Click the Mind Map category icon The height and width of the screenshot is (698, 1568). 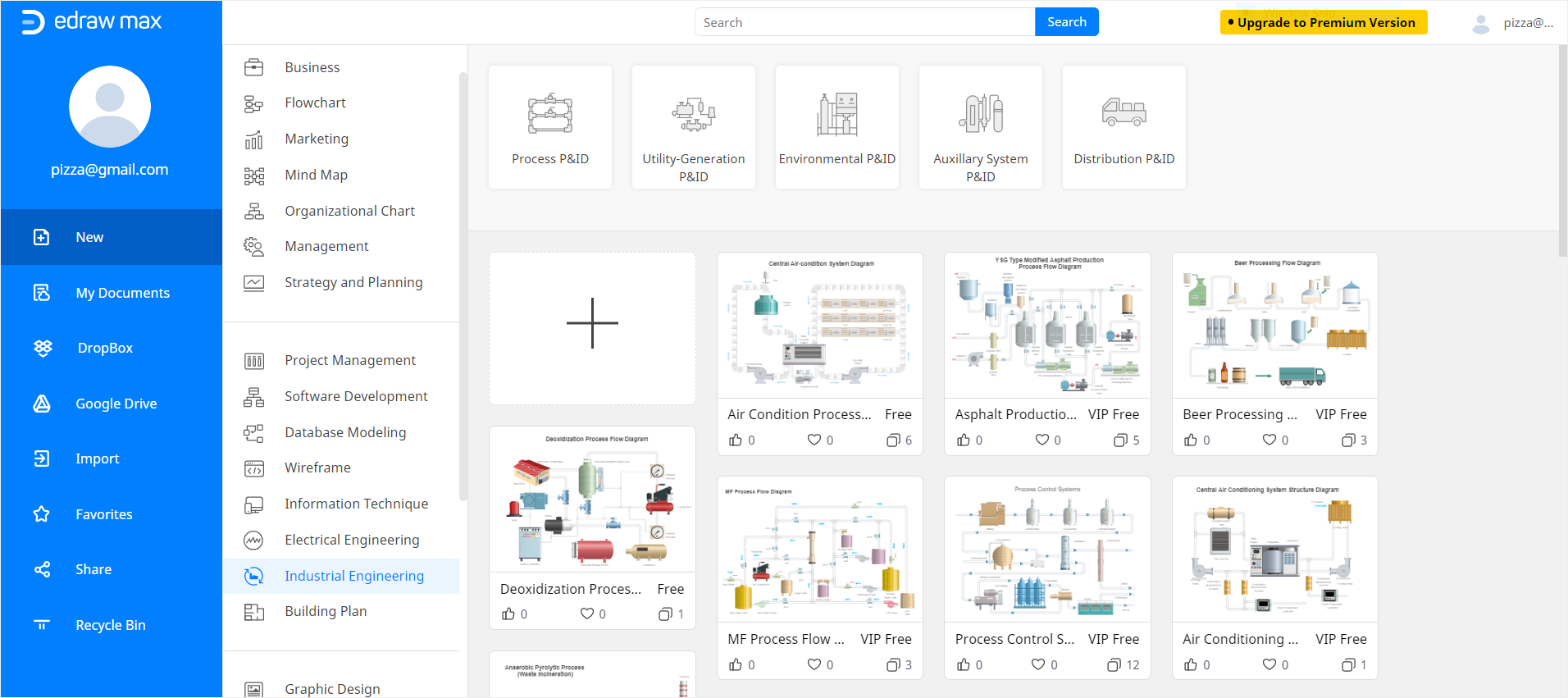point(254,176)
